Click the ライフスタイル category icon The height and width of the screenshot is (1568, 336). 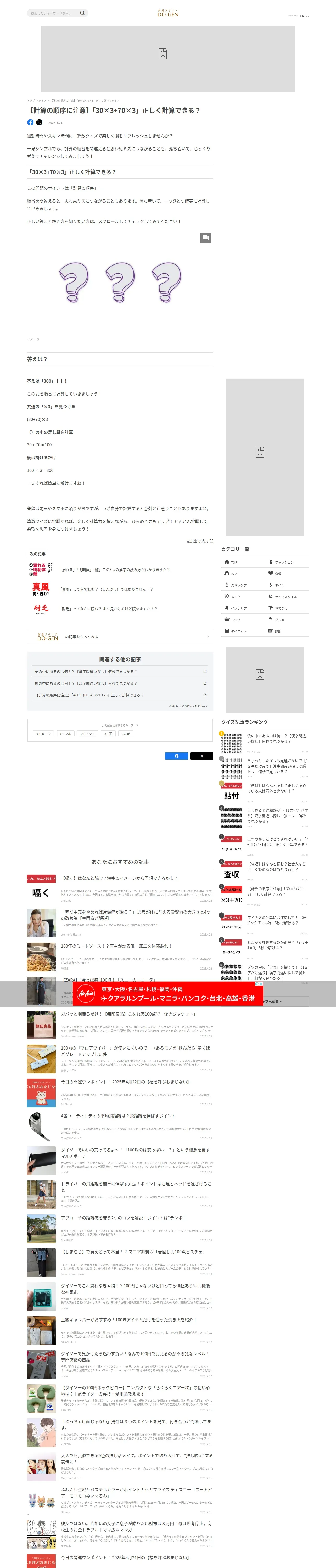(271, 597)
